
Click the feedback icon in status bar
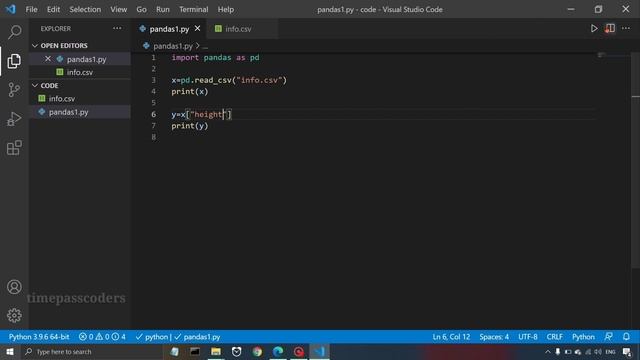point(608,337)
